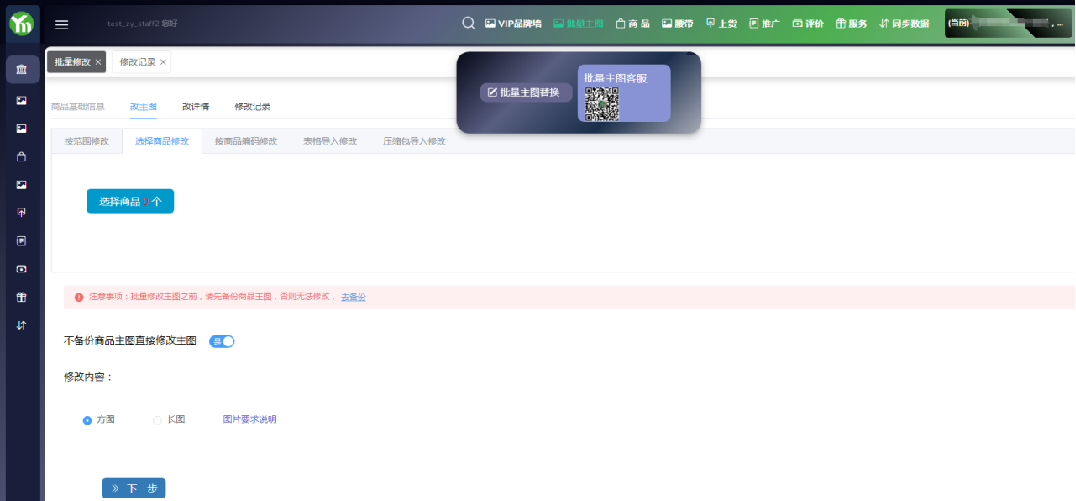Click the 去备份 link in warning
1076x501 pixels.
click(353, 297)
